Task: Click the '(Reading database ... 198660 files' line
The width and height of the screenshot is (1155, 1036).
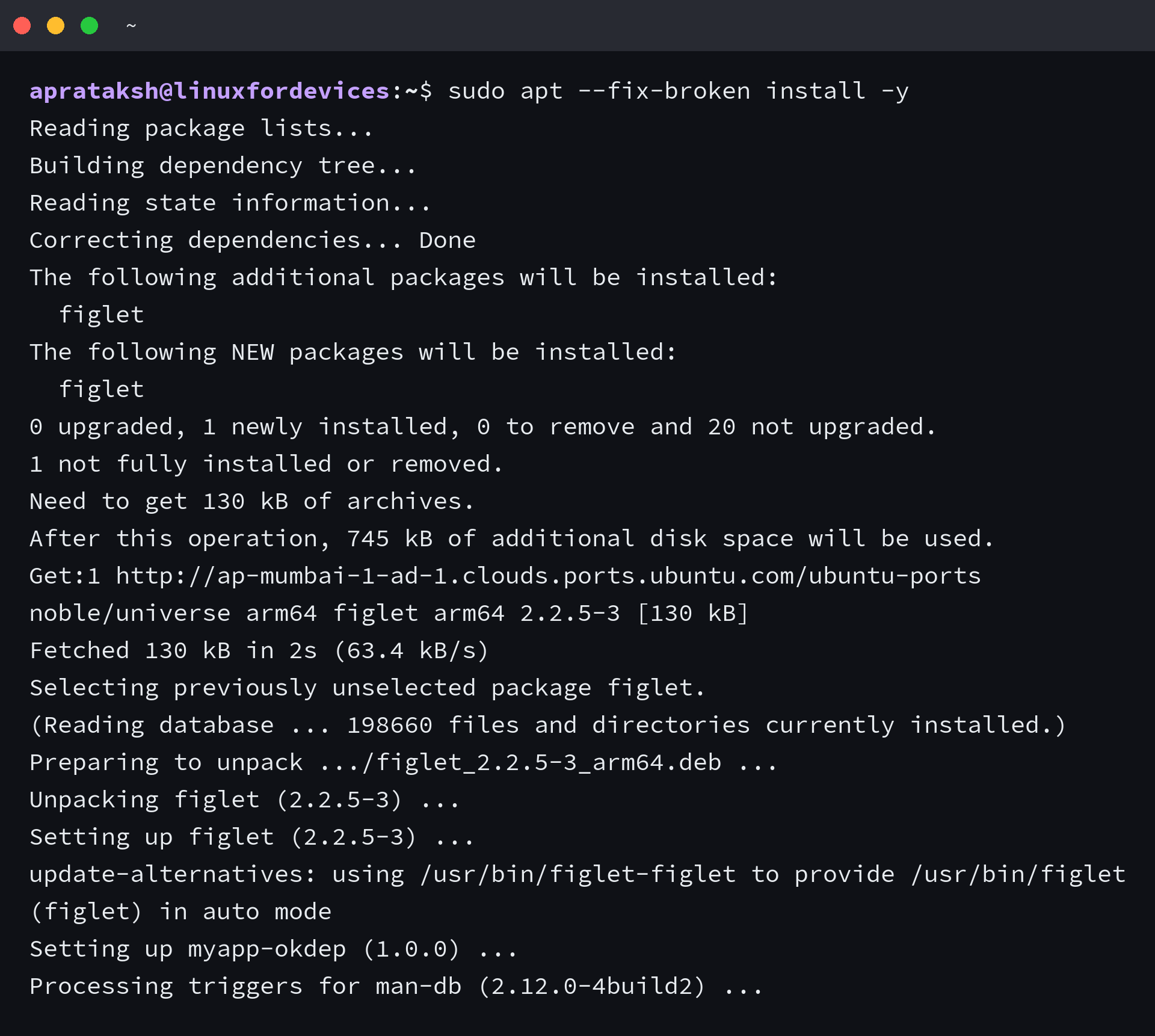Action: (548, 726)
